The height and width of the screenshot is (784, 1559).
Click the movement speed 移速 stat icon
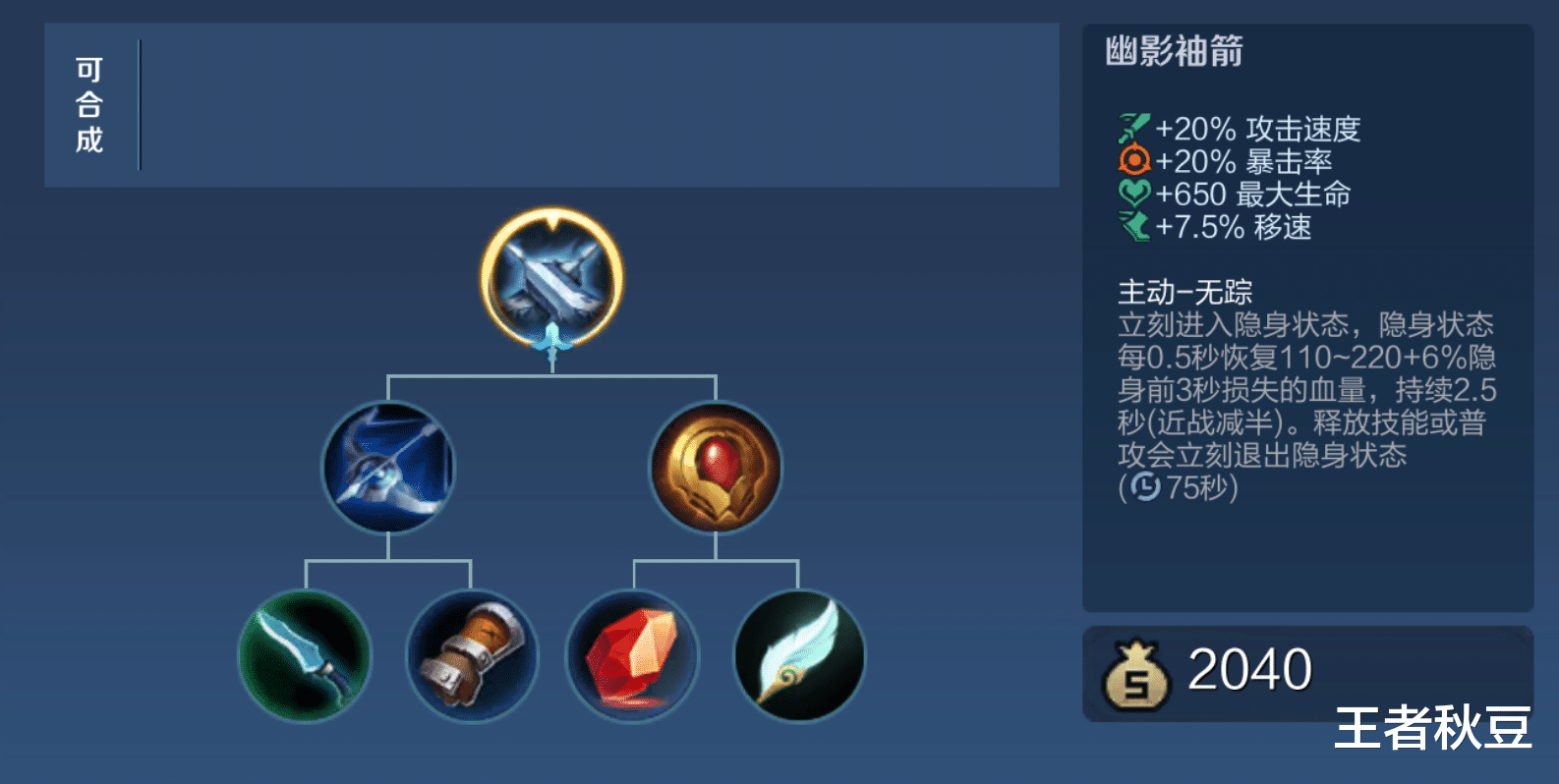[x=1134, y=226]
